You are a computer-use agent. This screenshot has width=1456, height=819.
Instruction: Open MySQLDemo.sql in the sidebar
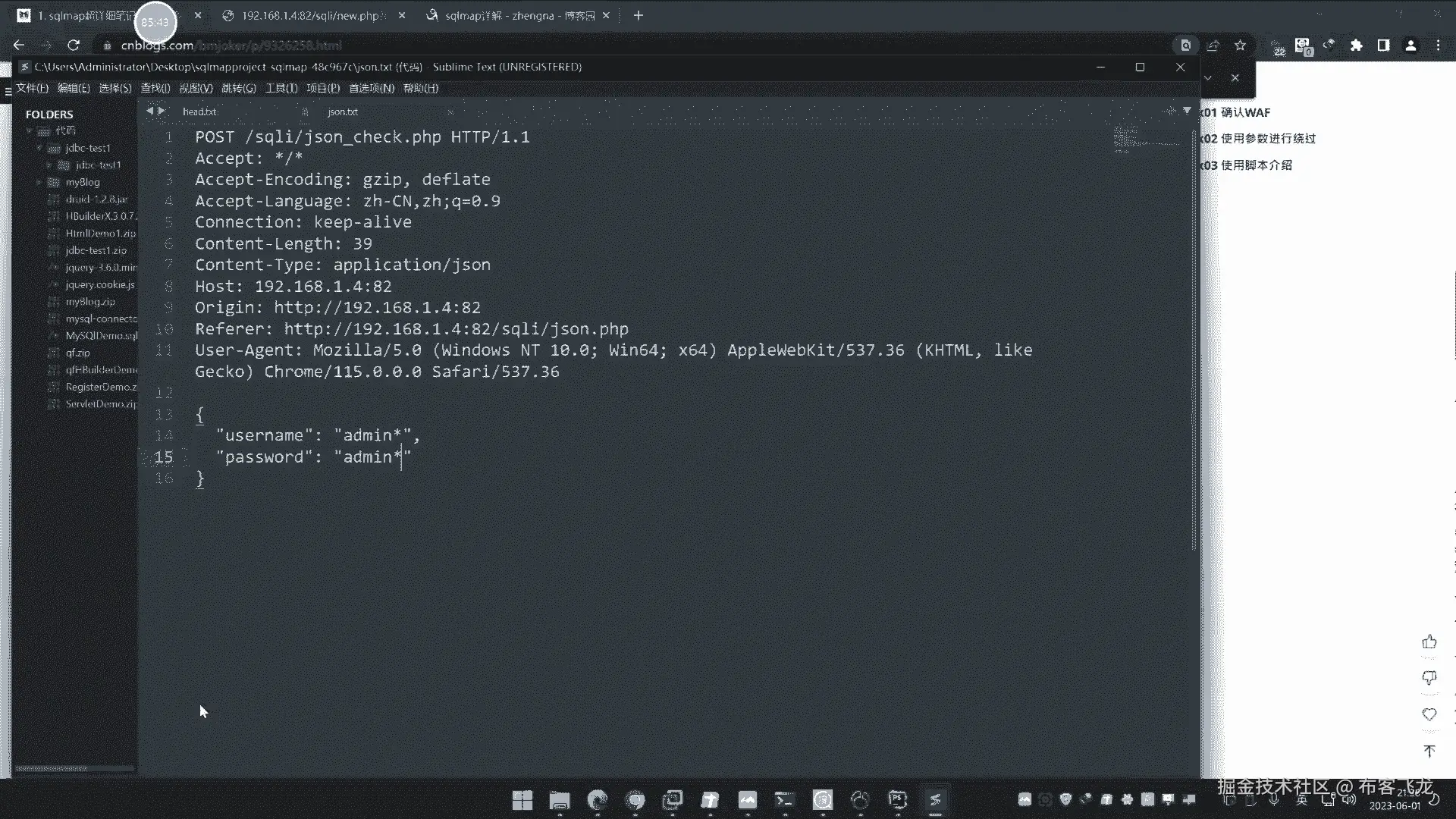pos(101,335)
